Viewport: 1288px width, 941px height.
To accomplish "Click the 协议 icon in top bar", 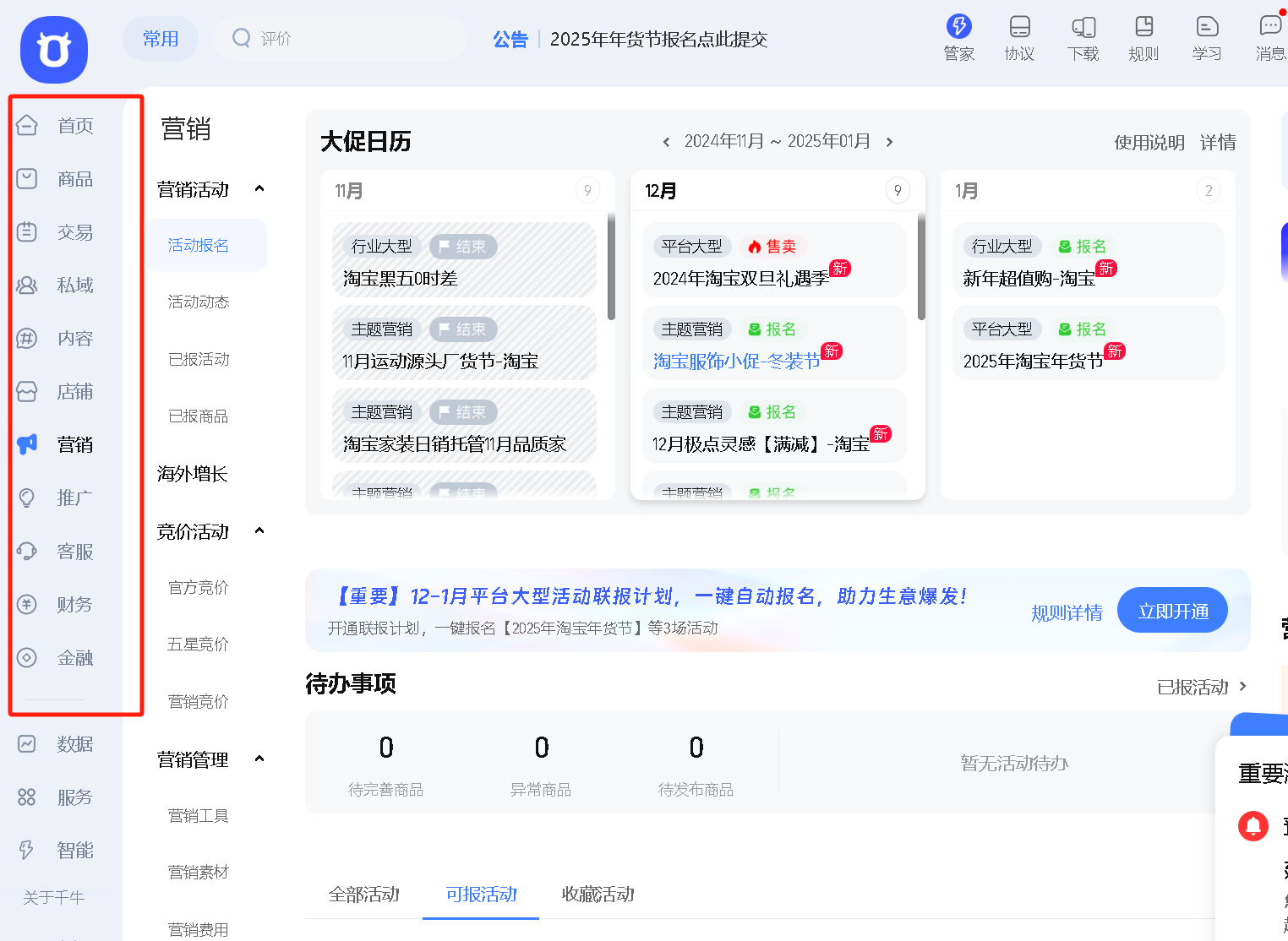I will point(1020,26).
